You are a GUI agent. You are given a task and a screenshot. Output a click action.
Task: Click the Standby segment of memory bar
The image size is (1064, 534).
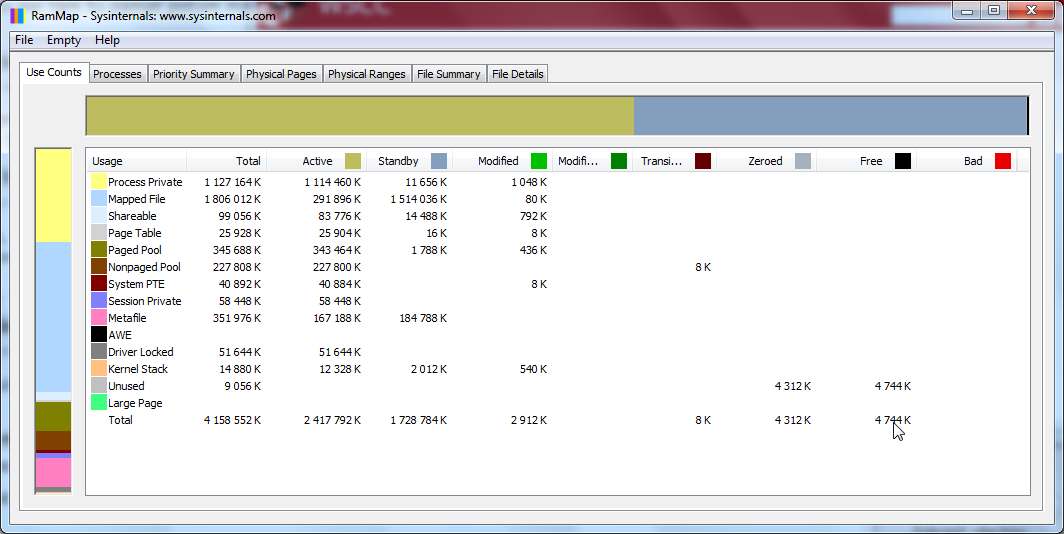point(830,116)
